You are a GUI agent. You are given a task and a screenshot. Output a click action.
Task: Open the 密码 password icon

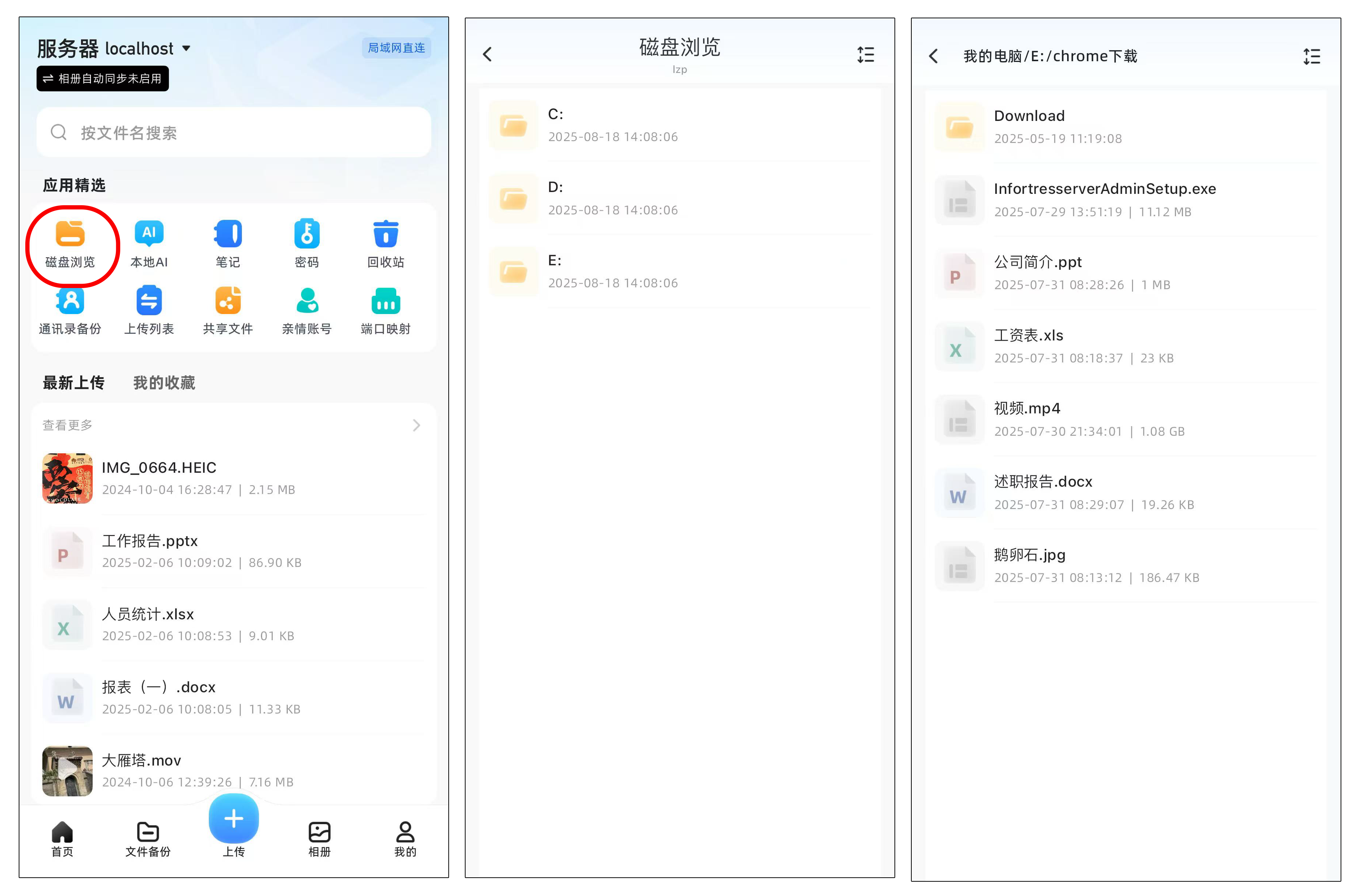[306, 234]
